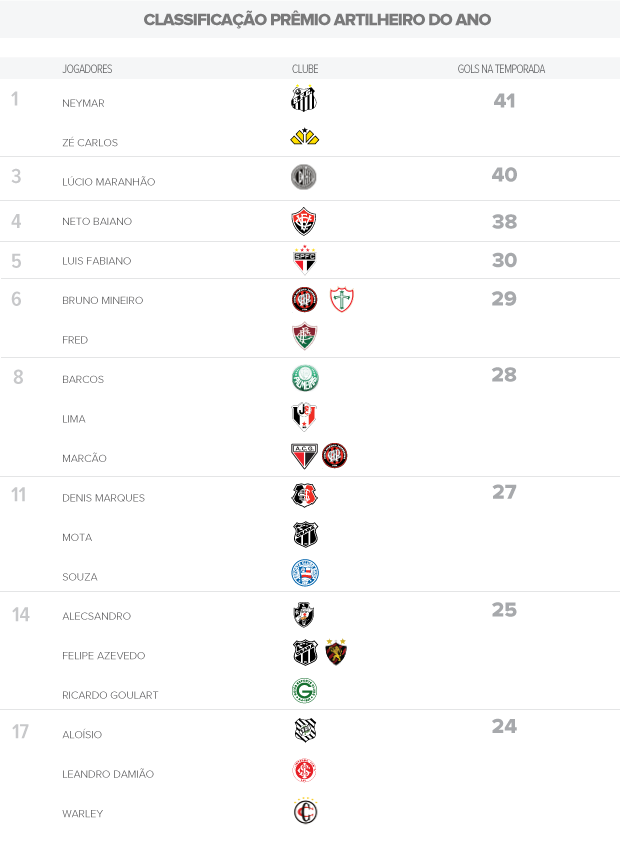Click the Bahia crest next to Souza
620x843 pixels.
[304, 573]
